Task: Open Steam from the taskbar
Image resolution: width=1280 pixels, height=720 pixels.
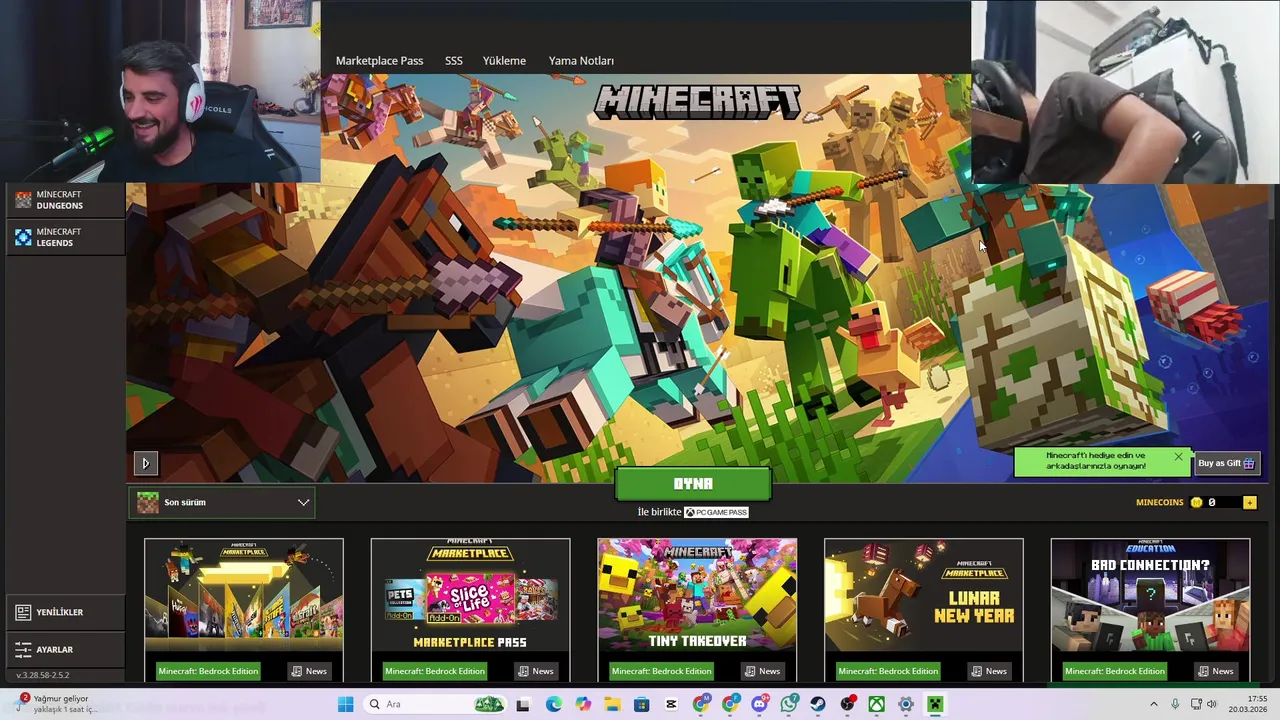Action: (818, 705)
